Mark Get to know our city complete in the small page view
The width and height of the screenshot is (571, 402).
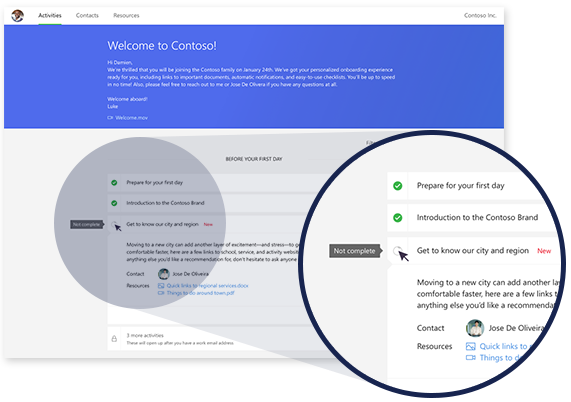pos(114,224)
